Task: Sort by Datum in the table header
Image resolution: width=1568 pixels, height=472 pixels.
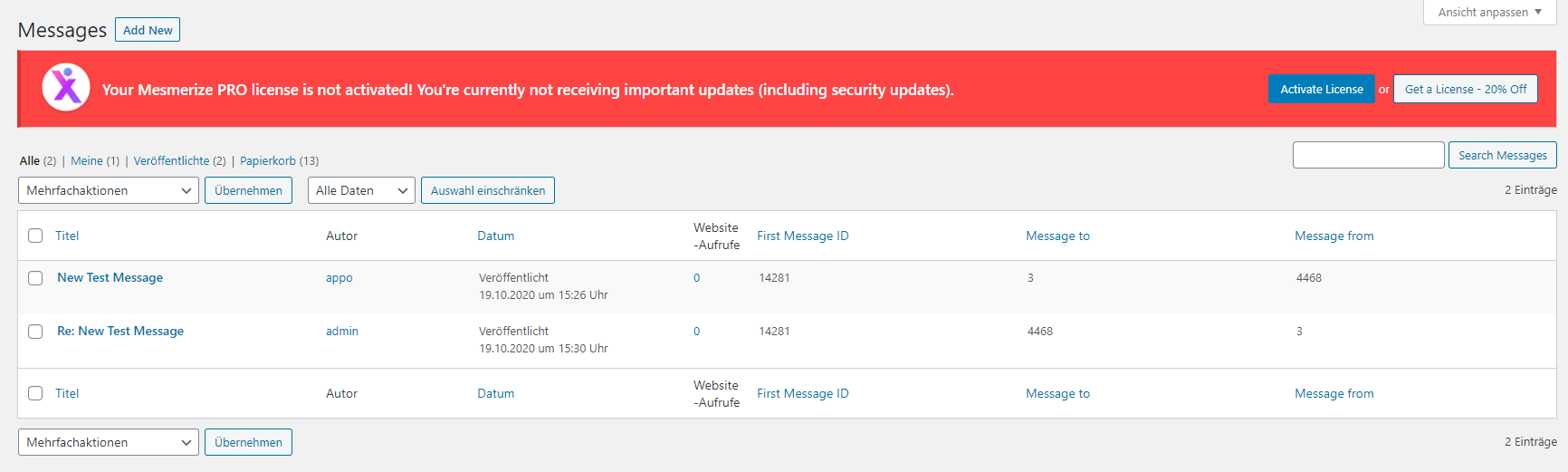Action: pos(496,236)
